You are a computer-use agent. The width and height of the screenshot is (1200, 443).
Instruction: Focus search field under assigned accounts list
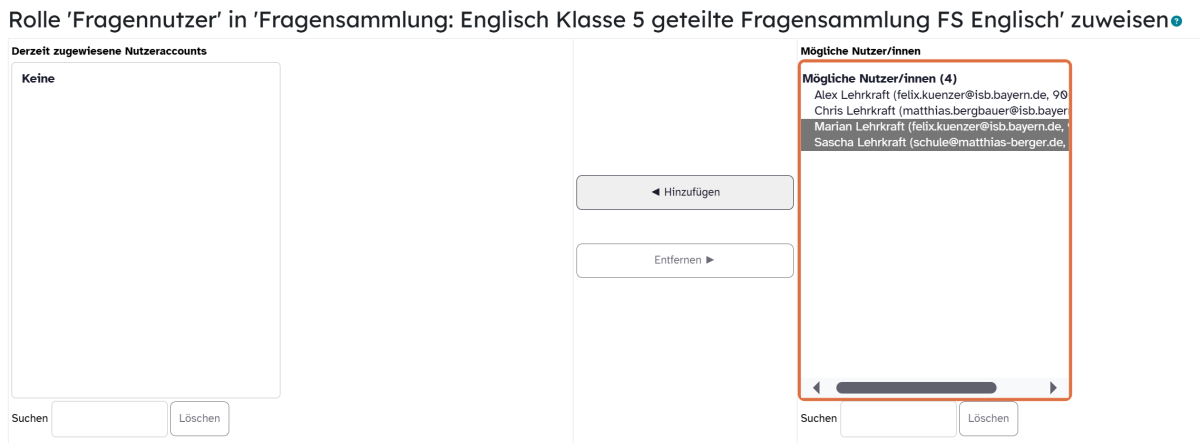[x=110, y=418]
